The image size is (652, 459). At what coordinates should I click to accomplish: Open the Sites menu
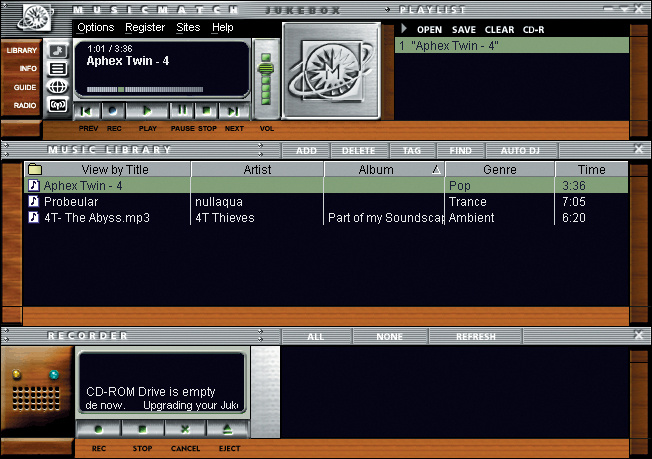coord(188,27)
